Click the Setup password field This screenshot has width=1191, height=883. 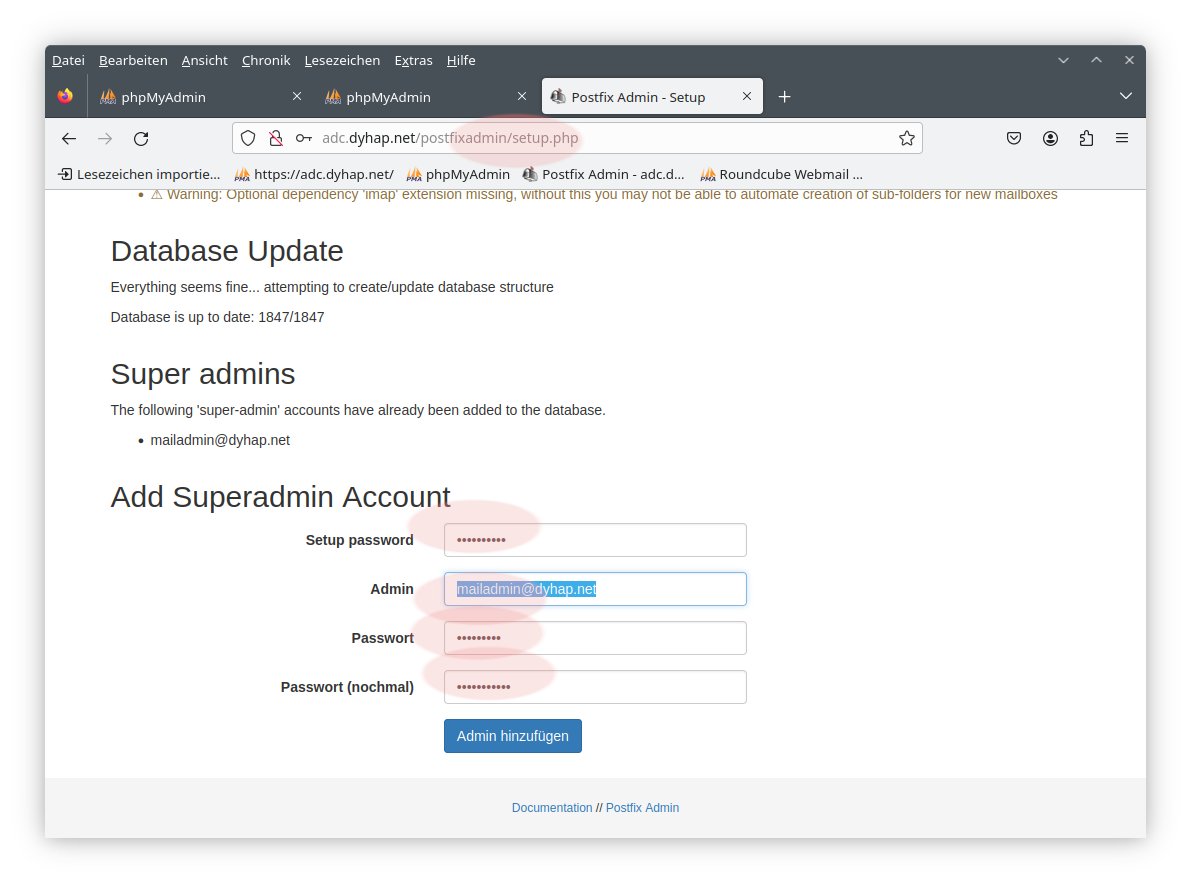[595, 540]
